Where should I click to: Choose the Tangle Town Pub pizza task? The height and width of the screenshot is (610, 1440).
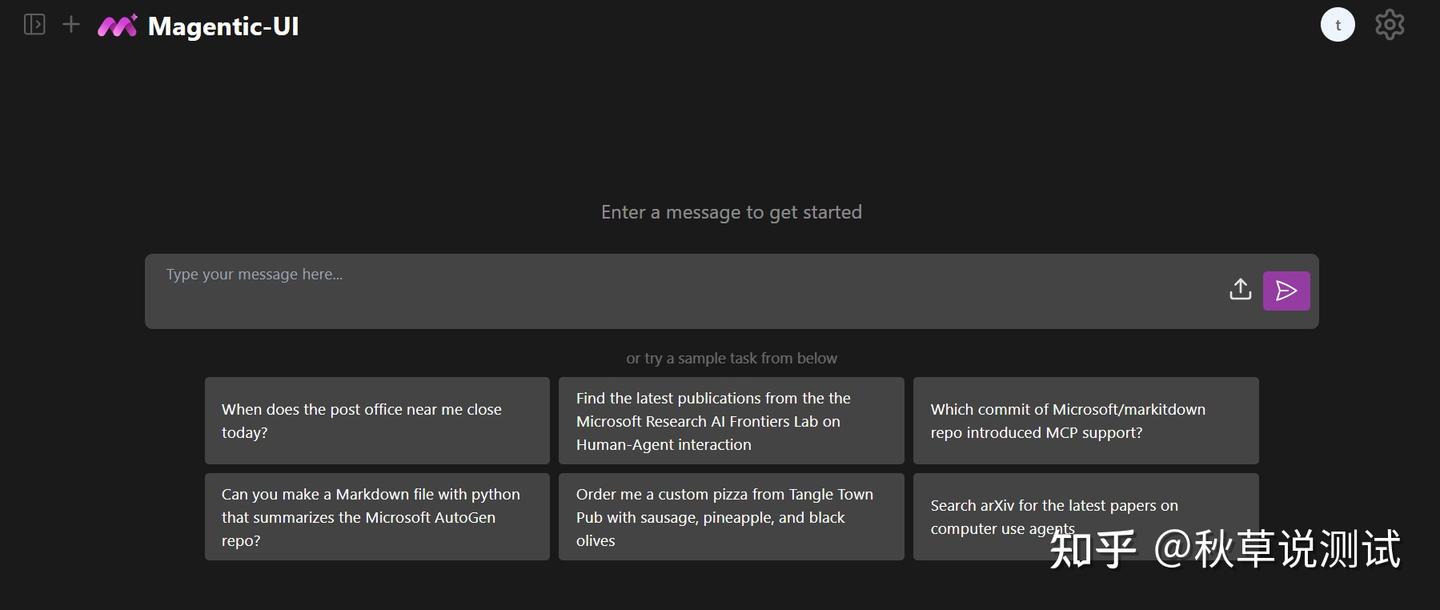coord(731,516)
